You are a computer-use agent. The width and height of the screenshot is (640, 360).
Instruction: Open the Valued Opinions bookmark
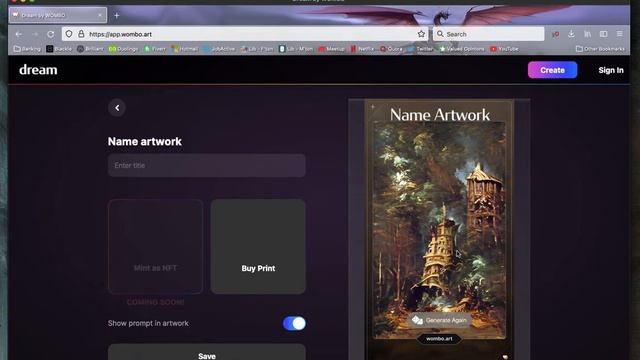(462, 49)
